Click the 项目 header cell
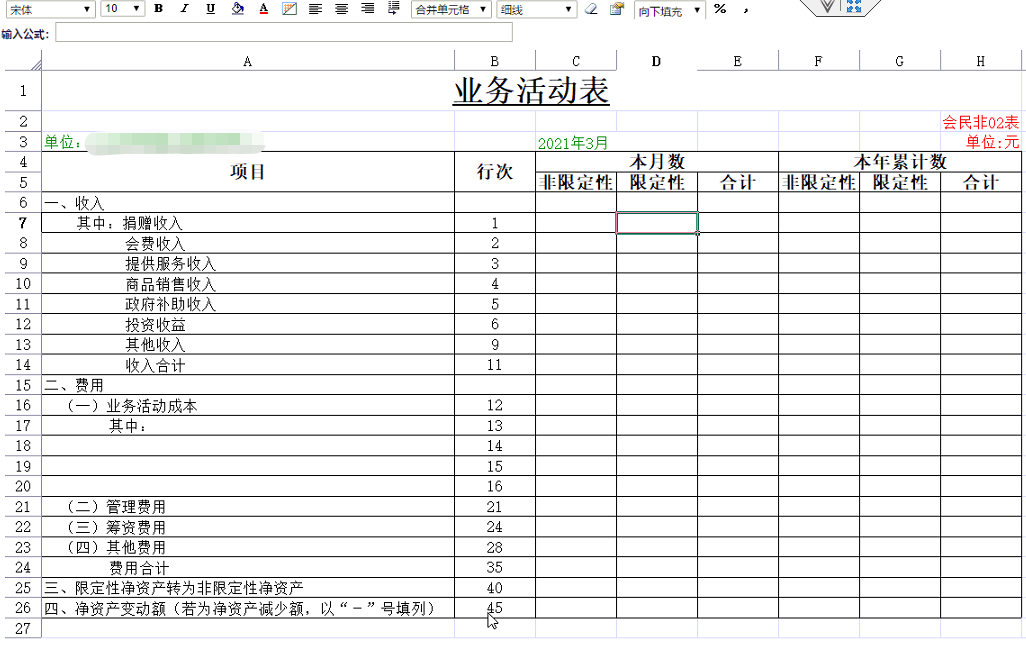This screenshot has width=1026, height=645. (x=247, y=172)
